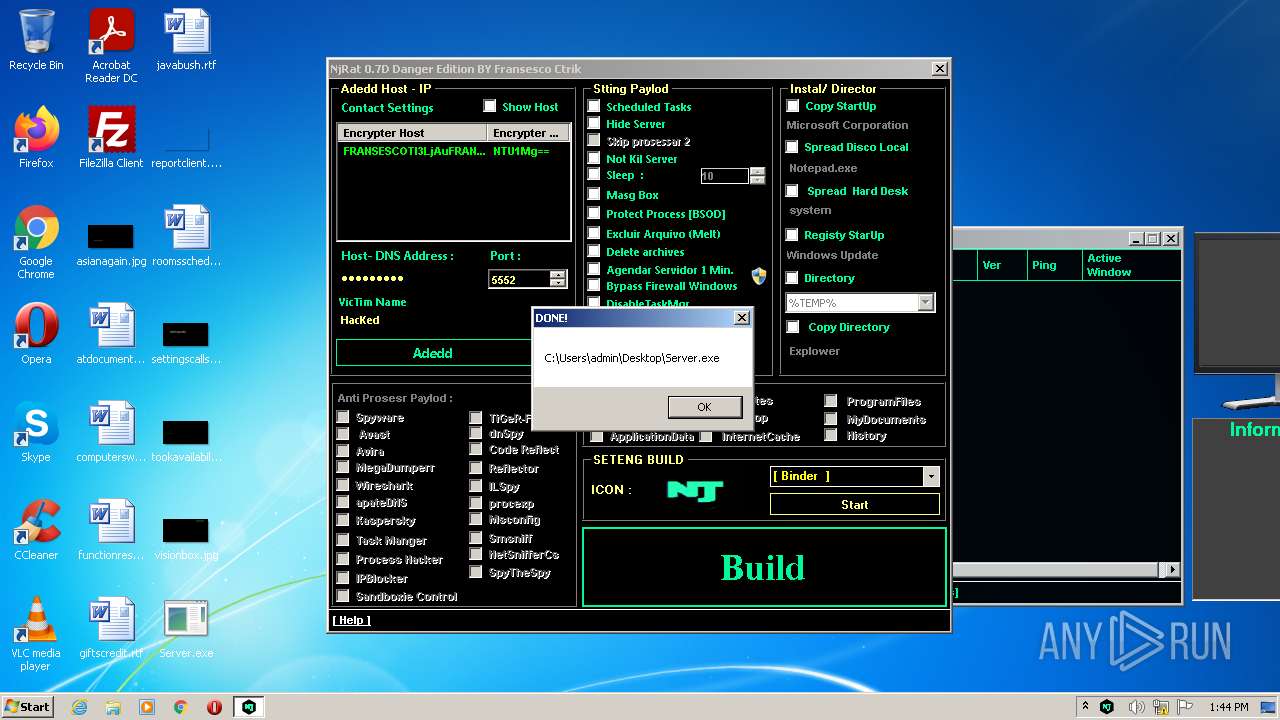Check Process Hacker anti-process option
Viewport: 1280px width, 720px height.
(x=343, y=559)
